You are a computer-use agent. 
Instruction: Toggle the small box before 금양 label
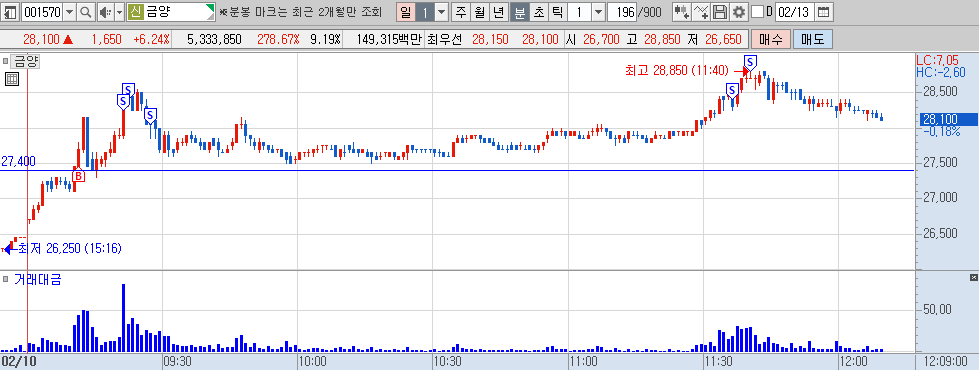pos(6,61)
